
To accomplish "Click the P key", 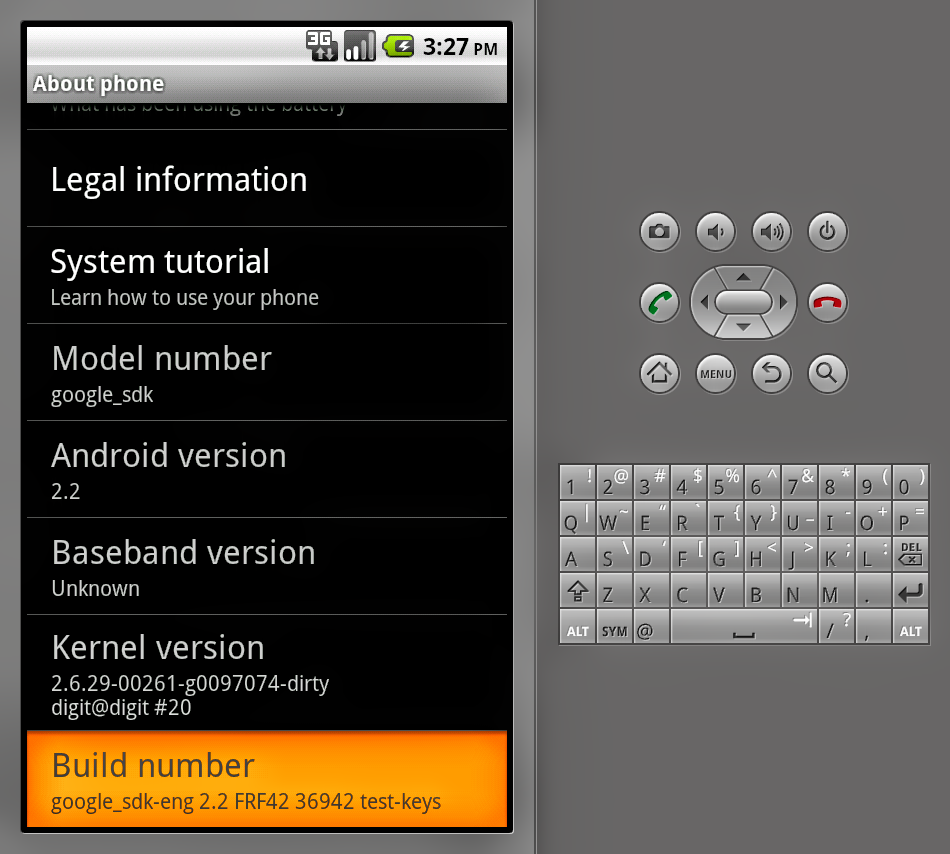I will click(910, 518).
